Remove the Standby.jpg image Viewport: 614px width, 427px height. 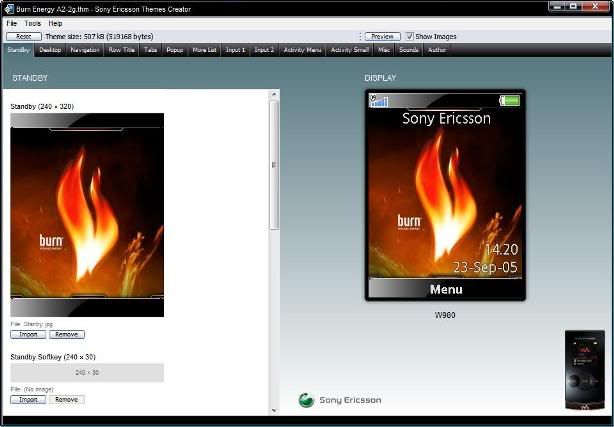[67, 334]
